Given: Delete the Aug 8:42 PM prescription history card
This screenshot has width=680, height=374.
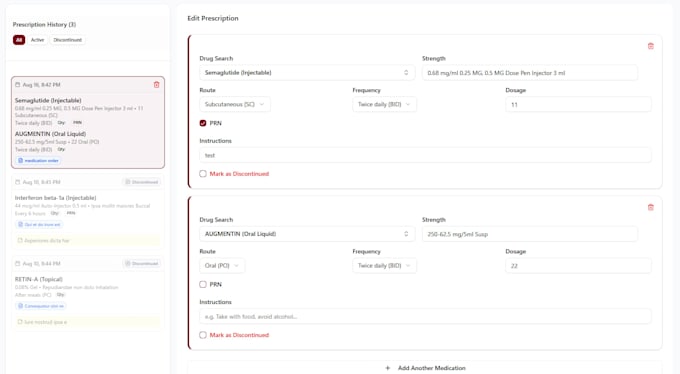Looking at the screenshot, I should (157, 85).
